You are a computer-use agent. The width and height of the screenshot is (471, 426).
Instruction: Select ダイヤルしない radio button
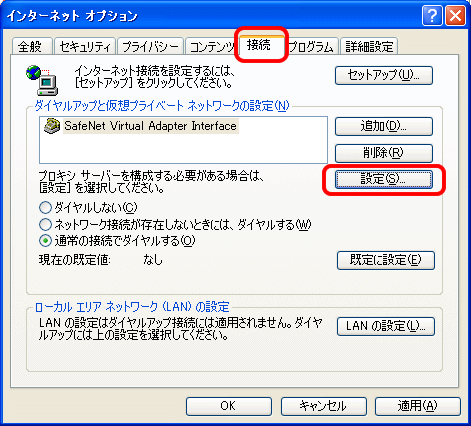45,208
